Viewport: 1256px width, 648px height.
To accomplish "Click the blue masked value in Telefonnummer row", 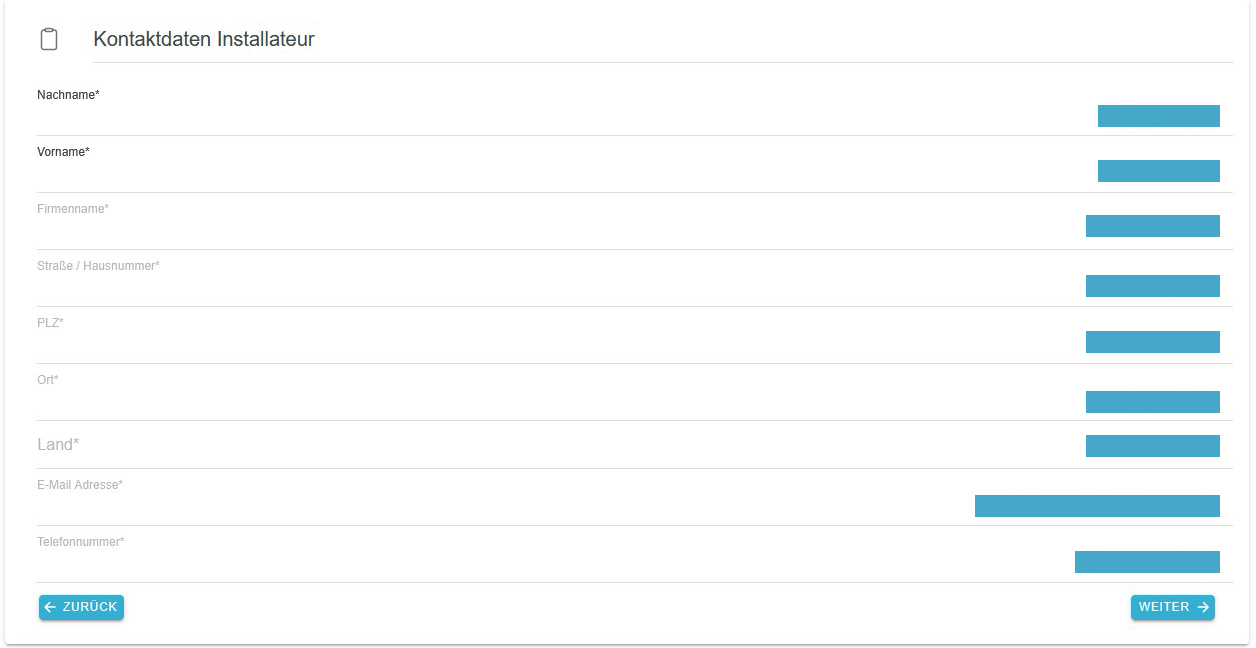I will coord(1147,562).
